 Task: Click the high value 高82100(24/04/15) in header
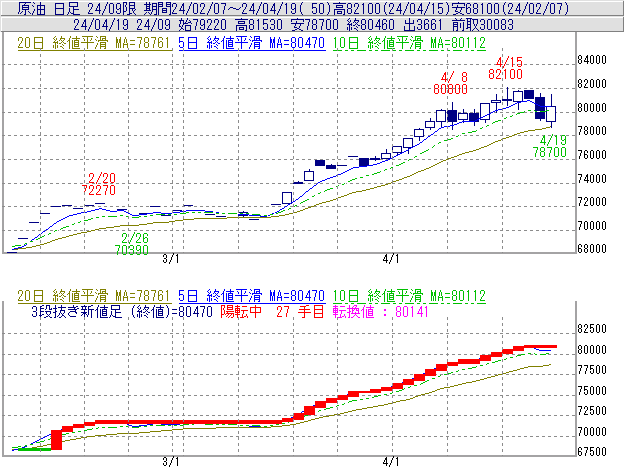click(x=391, y=8)
